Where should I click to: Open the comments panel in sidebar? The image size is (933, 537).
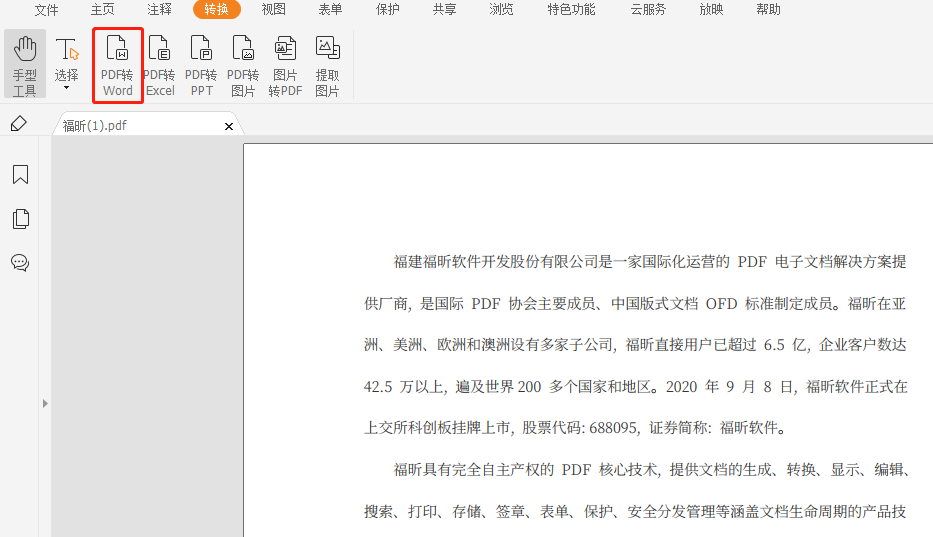pyautogui.click(x=20, y=263)
